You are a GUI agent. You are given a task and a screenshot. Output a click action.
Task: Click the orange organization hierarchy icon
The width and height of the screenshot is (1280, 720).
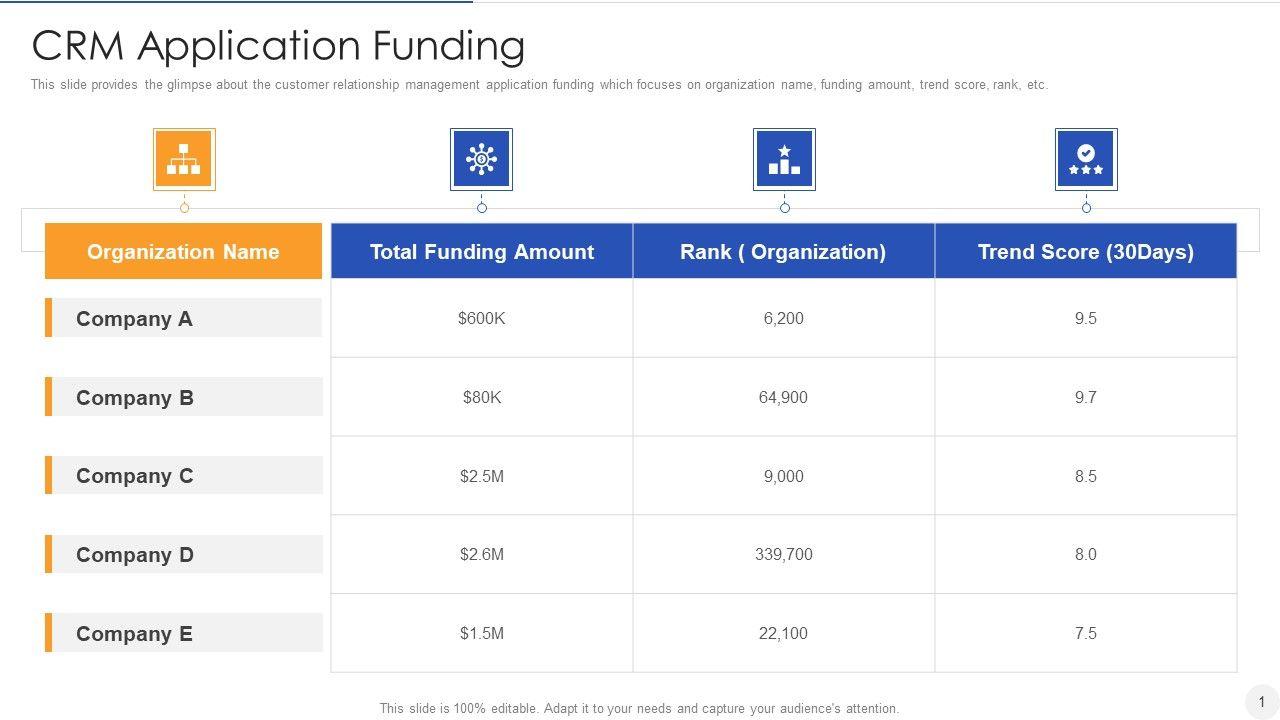184,159
